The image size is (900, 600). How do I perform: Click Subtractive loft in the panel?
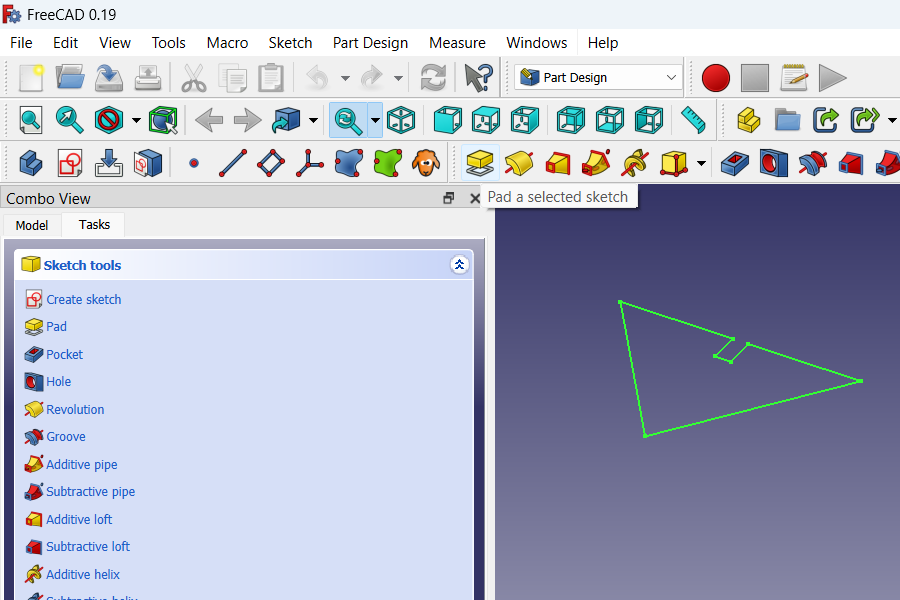[87, 546]
